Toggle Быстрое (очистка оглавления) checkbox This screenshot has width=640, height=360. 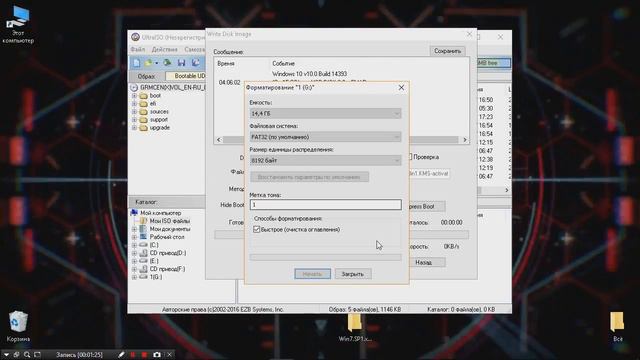[x=256, y=229]
